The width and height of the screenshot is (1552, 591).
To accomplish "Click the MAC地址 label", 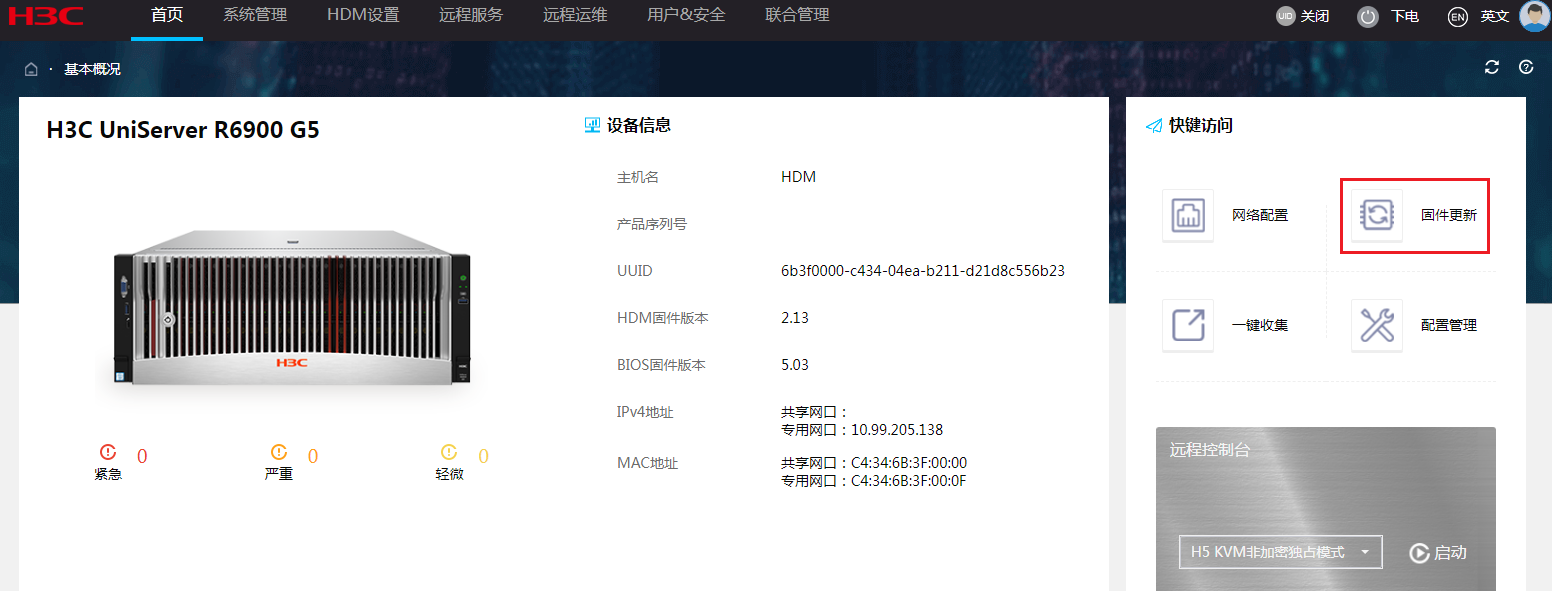I will 648,463.
